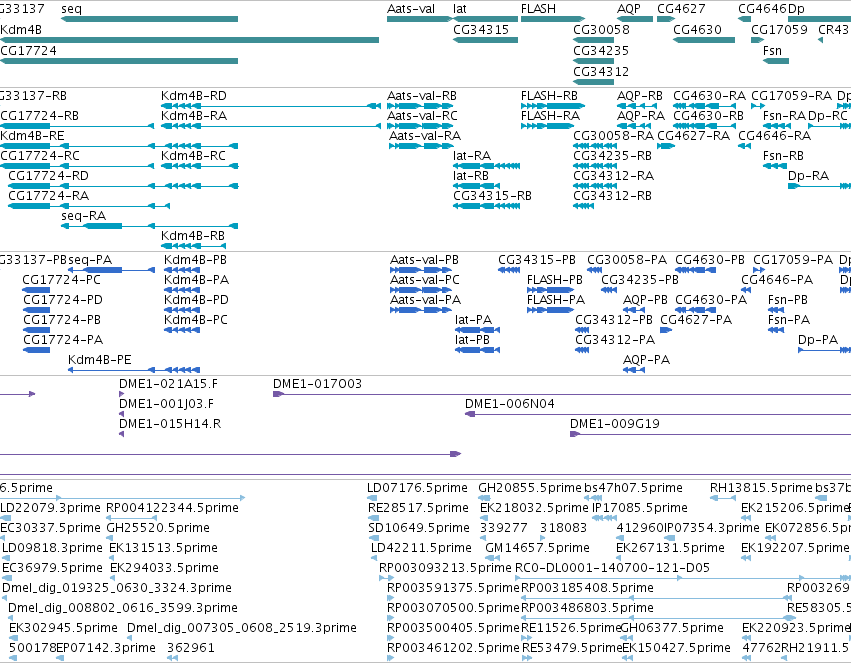Select the lat-PB protein label

[x=472, y=340]
